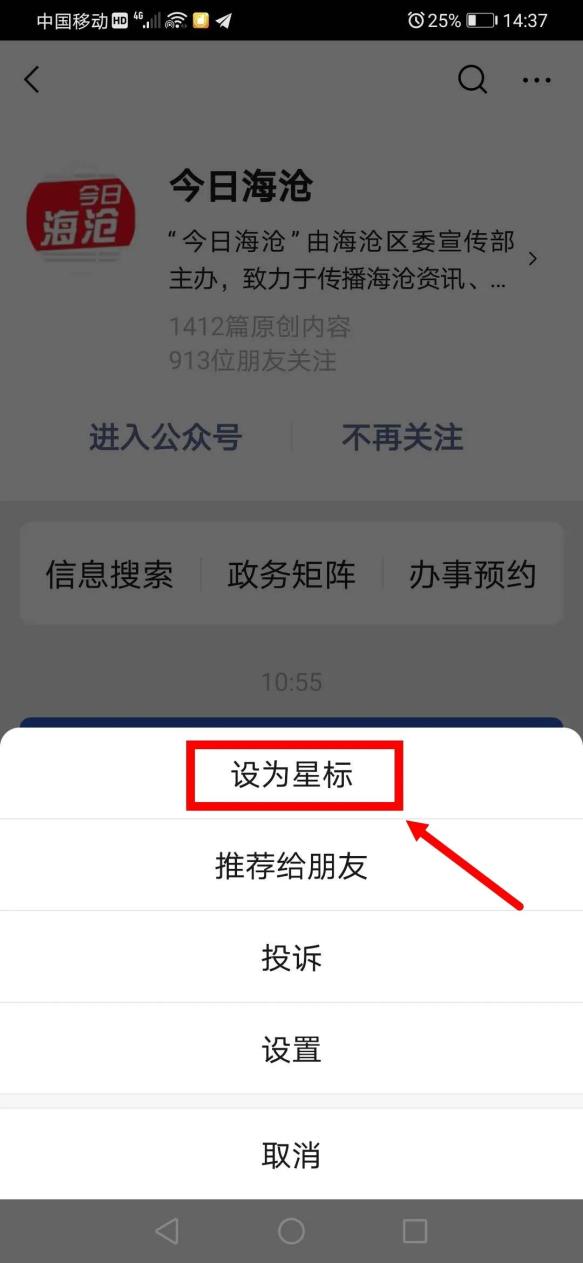
Task: Dismiss sheet with 取消 button
Action: click(291, 1154)
